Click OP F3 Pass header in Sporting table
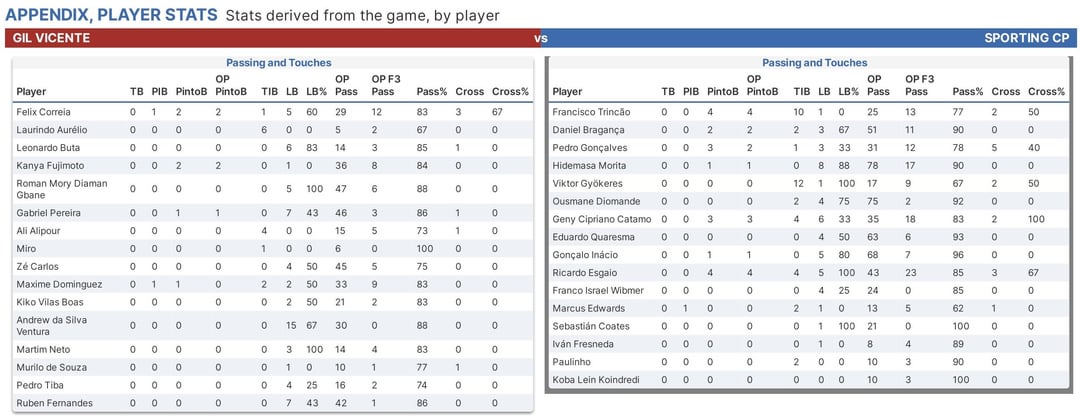 tap(919, 86)
